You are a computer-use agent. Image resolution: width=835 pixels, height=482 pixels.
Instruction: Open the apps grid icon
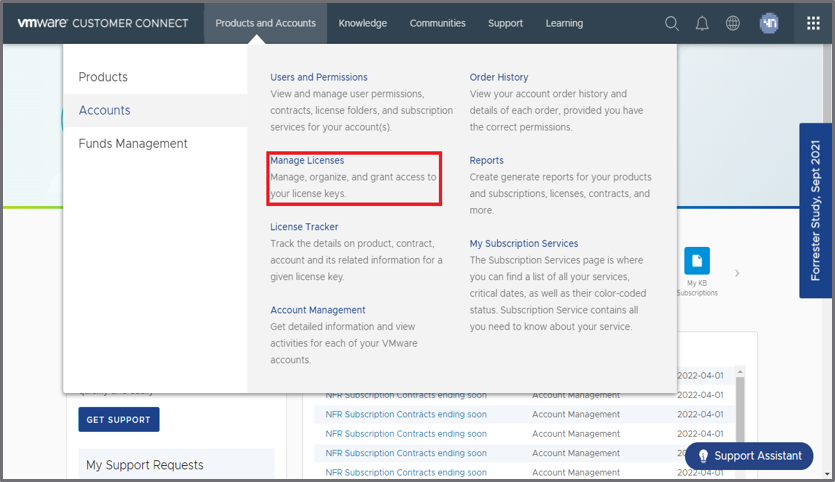pos(813,23)
